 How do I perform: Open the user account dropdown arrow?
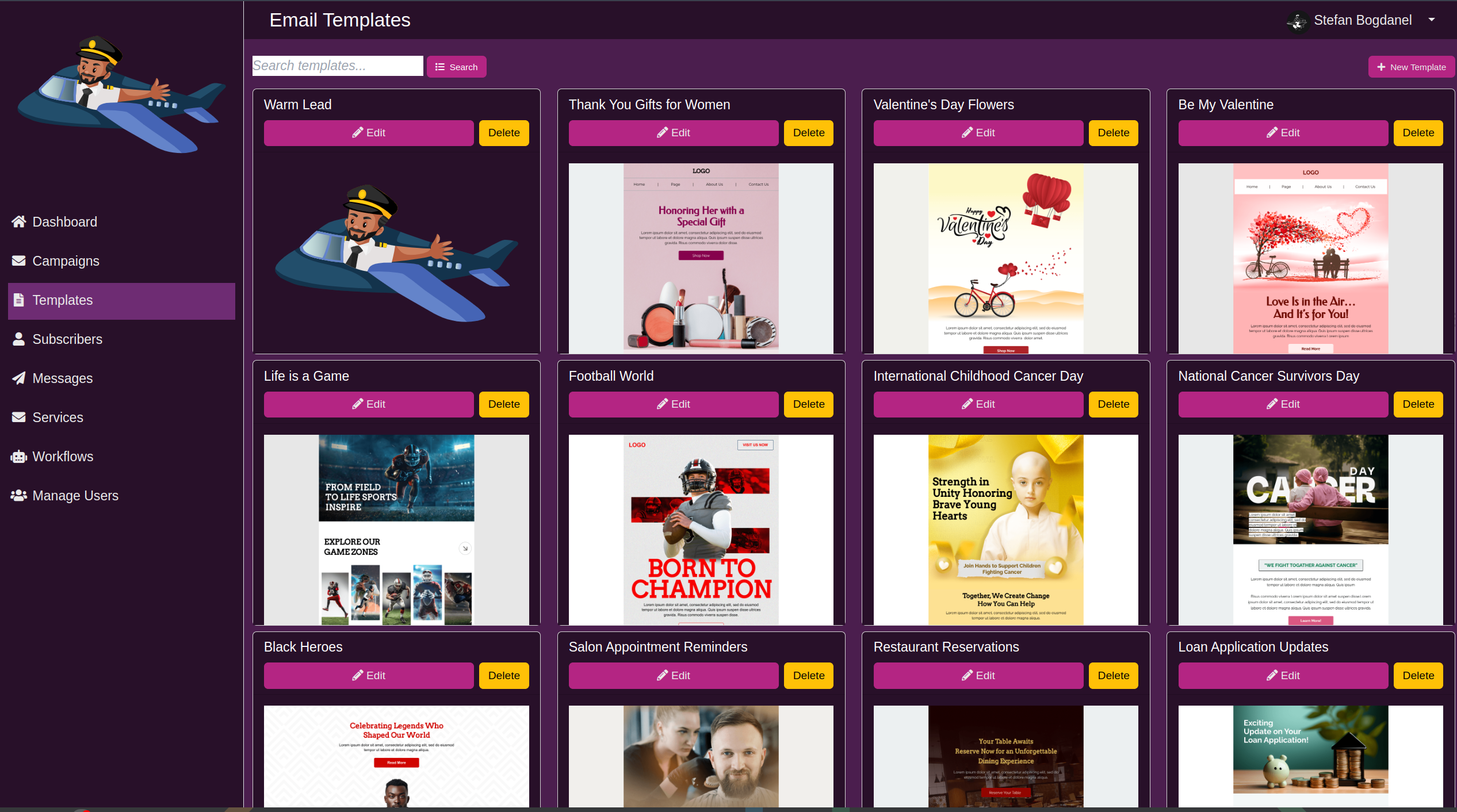pyautogui.click(x=1432, y=20)
